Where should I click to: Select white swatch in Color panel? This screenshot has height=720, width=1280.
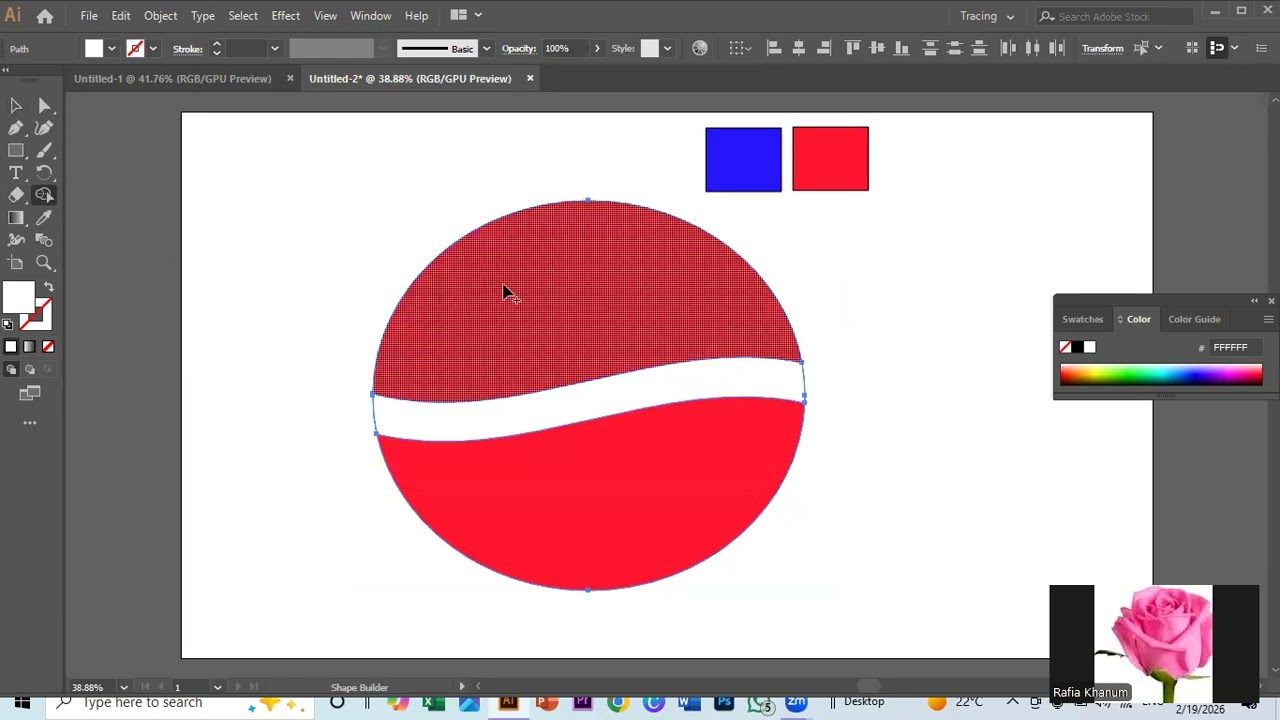point(1089,347)
